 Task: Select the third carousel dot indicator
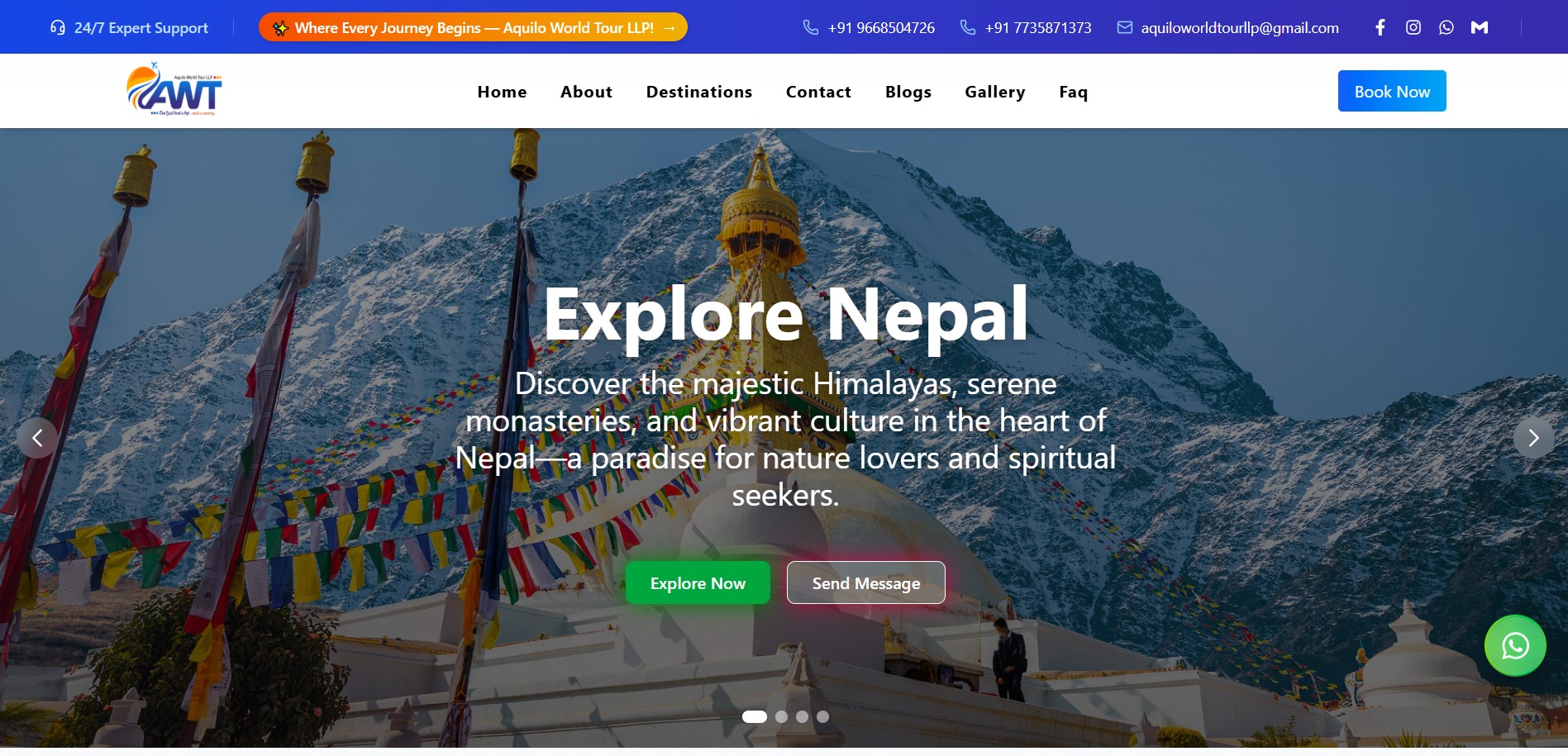pos(802,716)
